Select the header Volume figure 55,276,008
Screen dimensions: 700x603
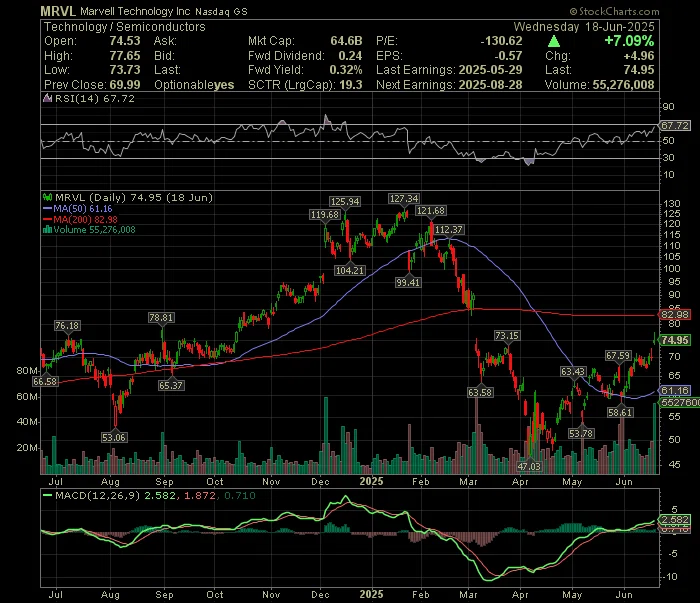pos(624,85)
